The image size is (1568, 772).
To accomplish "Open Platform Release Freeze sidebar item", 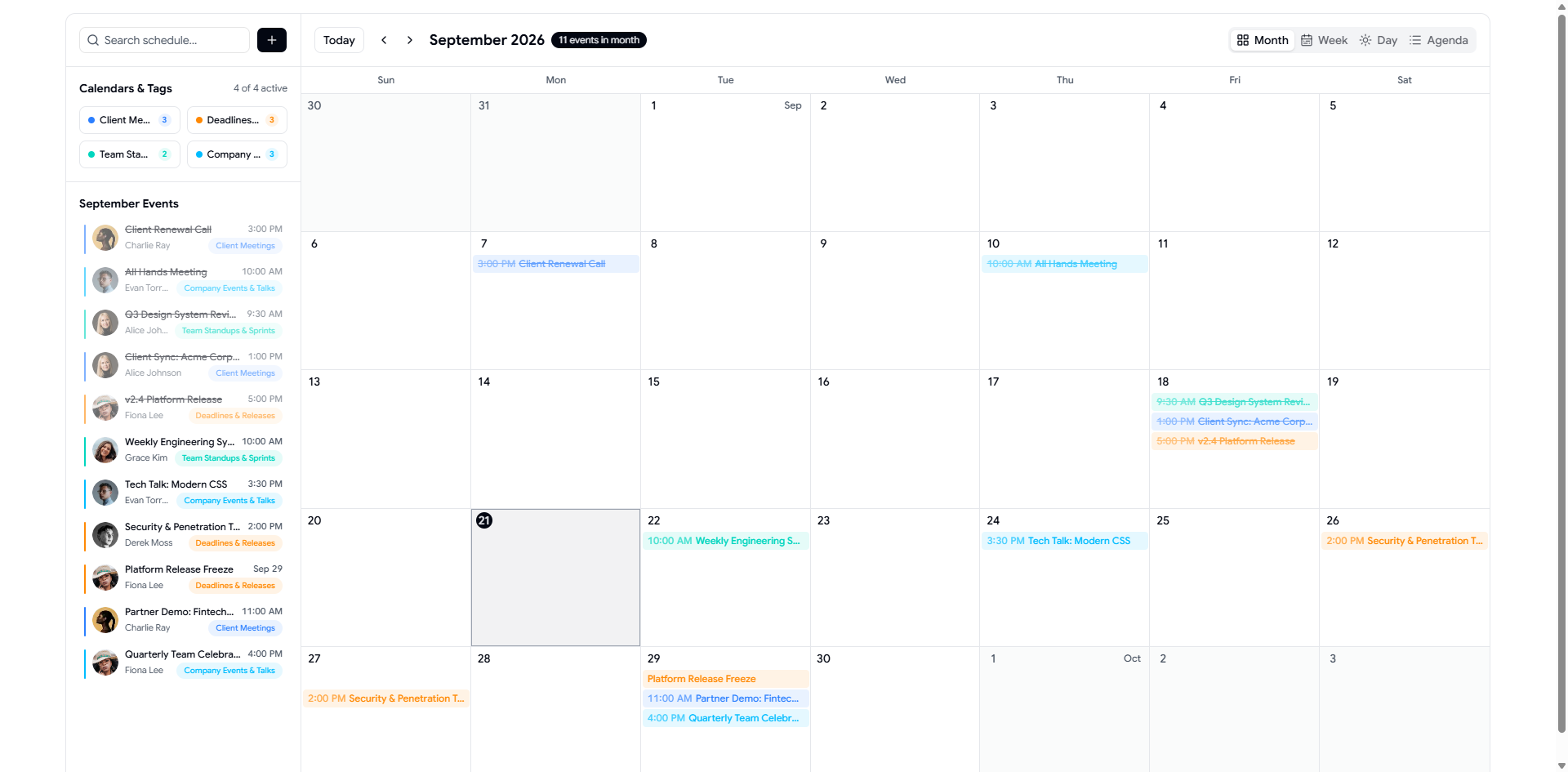I will (x=184, y=578).
